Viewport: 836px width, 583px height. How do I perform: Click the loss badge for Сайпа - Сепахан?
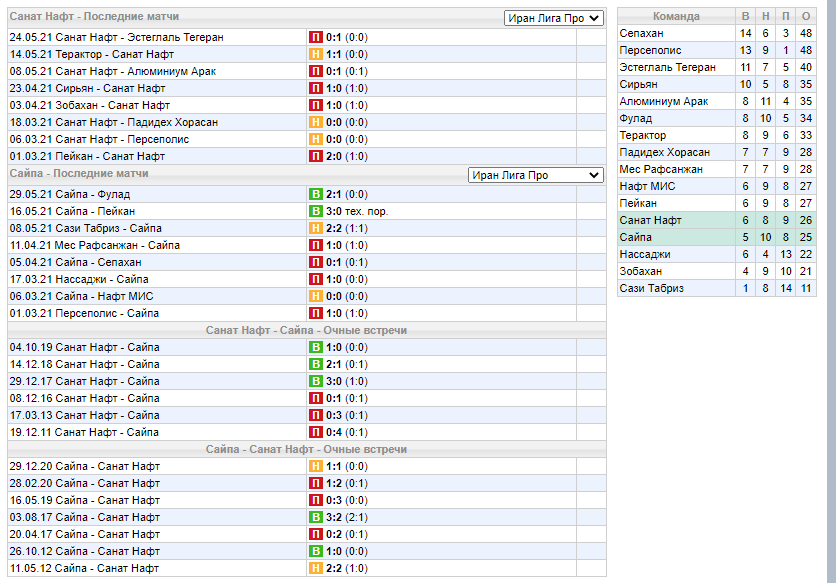(316, 262)
